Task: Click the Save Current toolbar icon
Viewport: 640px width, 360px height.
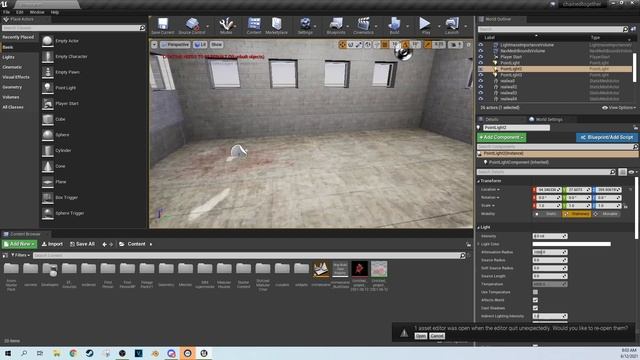Action: pyautogui.click(x=162, y=26)
